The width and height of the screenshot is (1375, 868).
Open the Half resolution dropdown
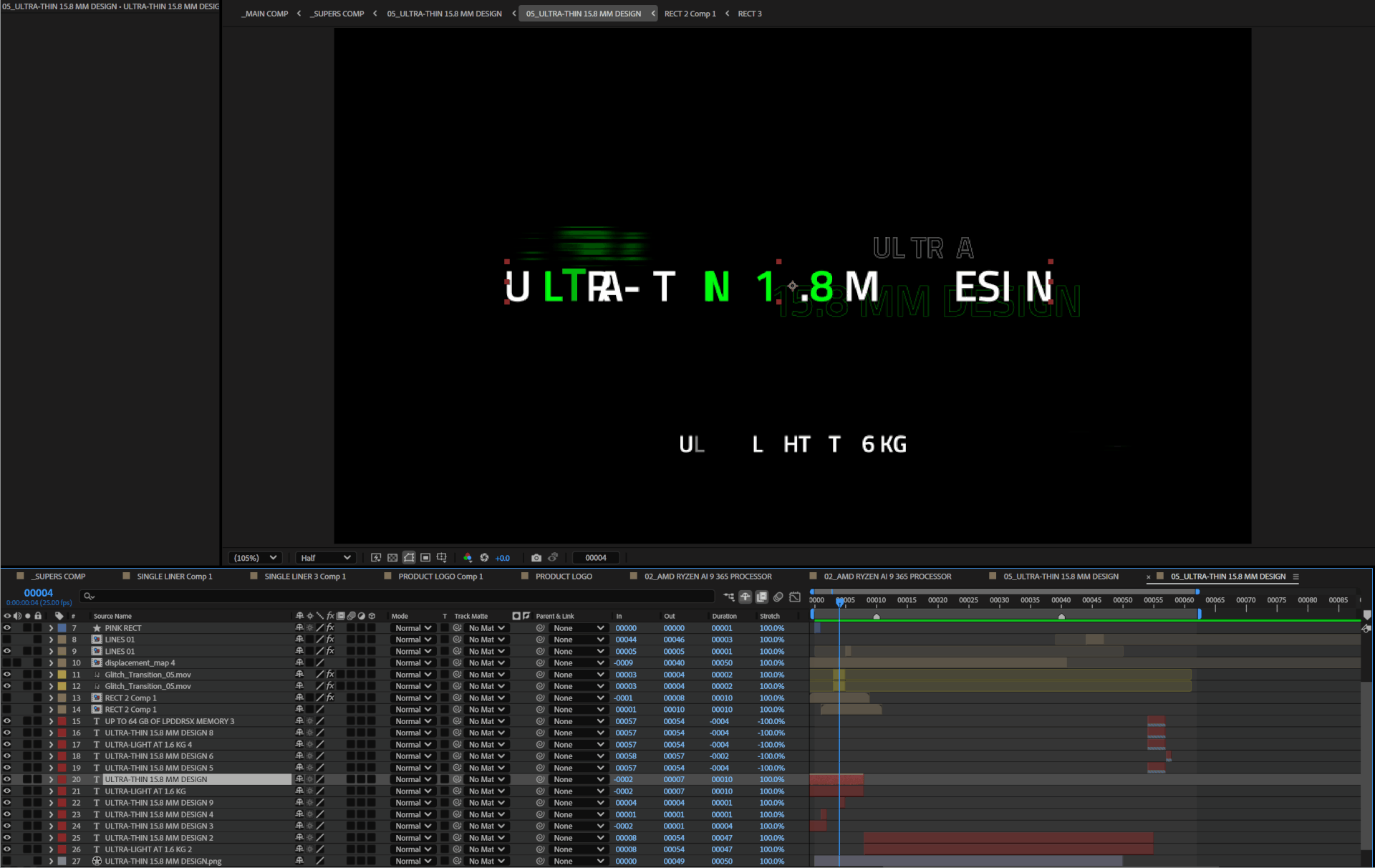(x=325, y=557)
